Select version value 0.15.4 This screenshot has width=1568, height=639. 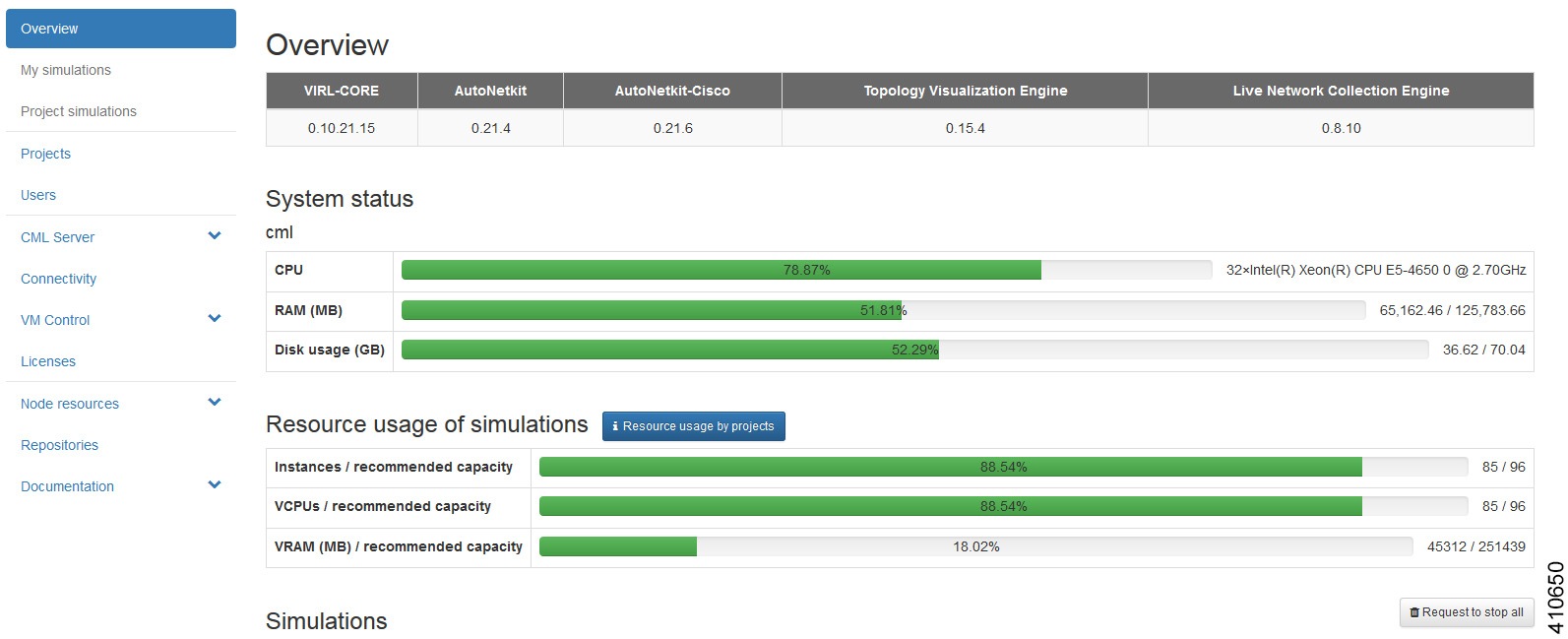(965, 128)
